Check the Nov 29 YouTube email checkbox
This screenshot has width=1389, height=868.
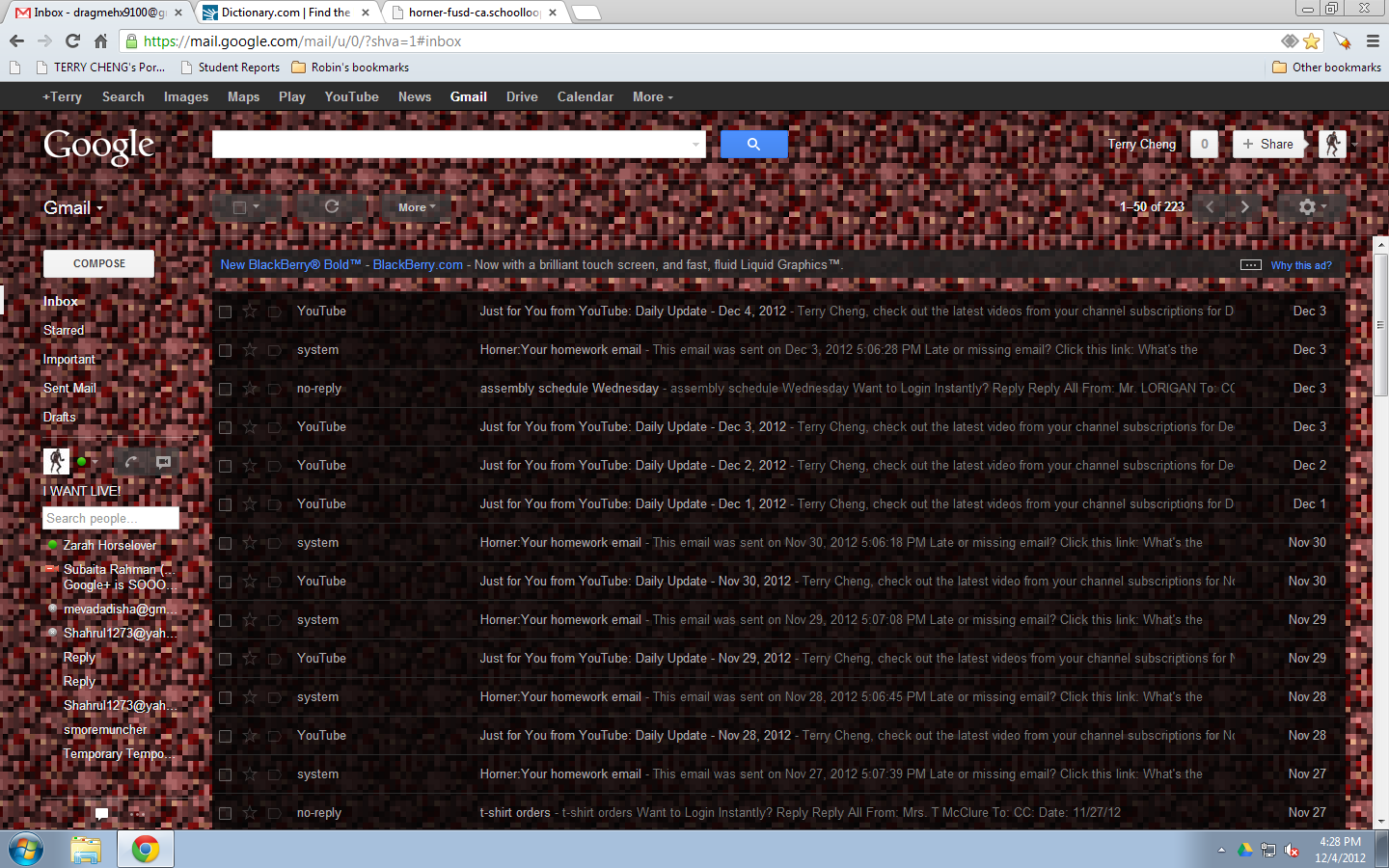[225, 659]
